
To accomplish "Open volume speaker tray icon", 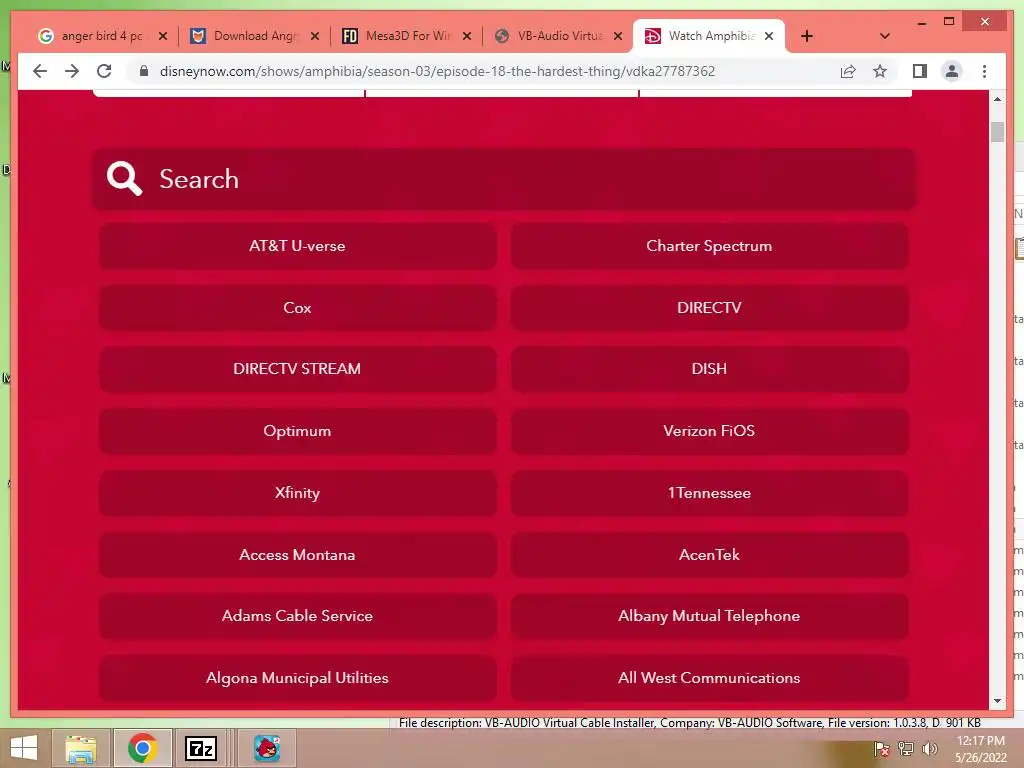I will point(929,748).
